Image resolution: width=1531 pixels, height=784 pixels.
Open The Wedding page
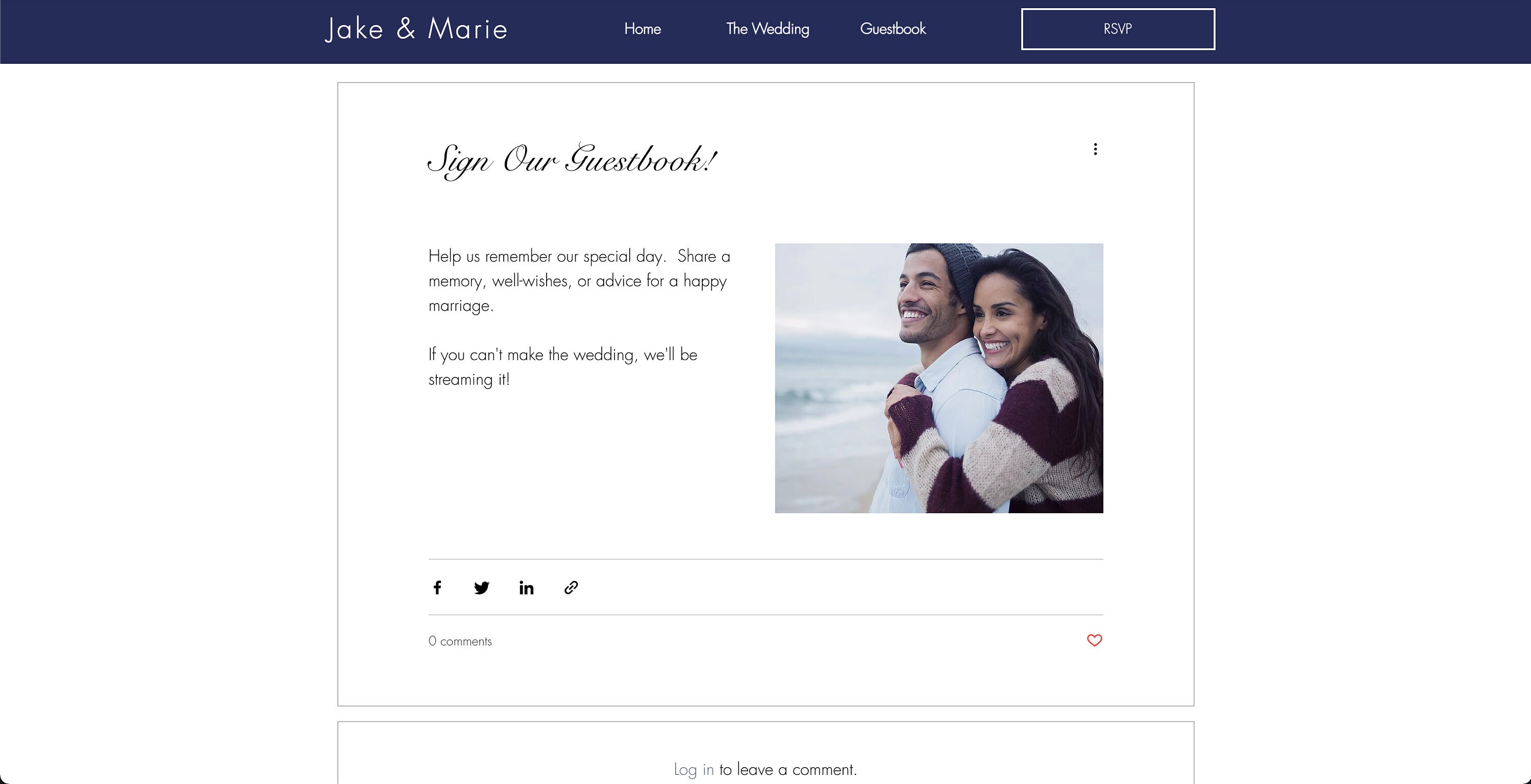coord(767,29)
